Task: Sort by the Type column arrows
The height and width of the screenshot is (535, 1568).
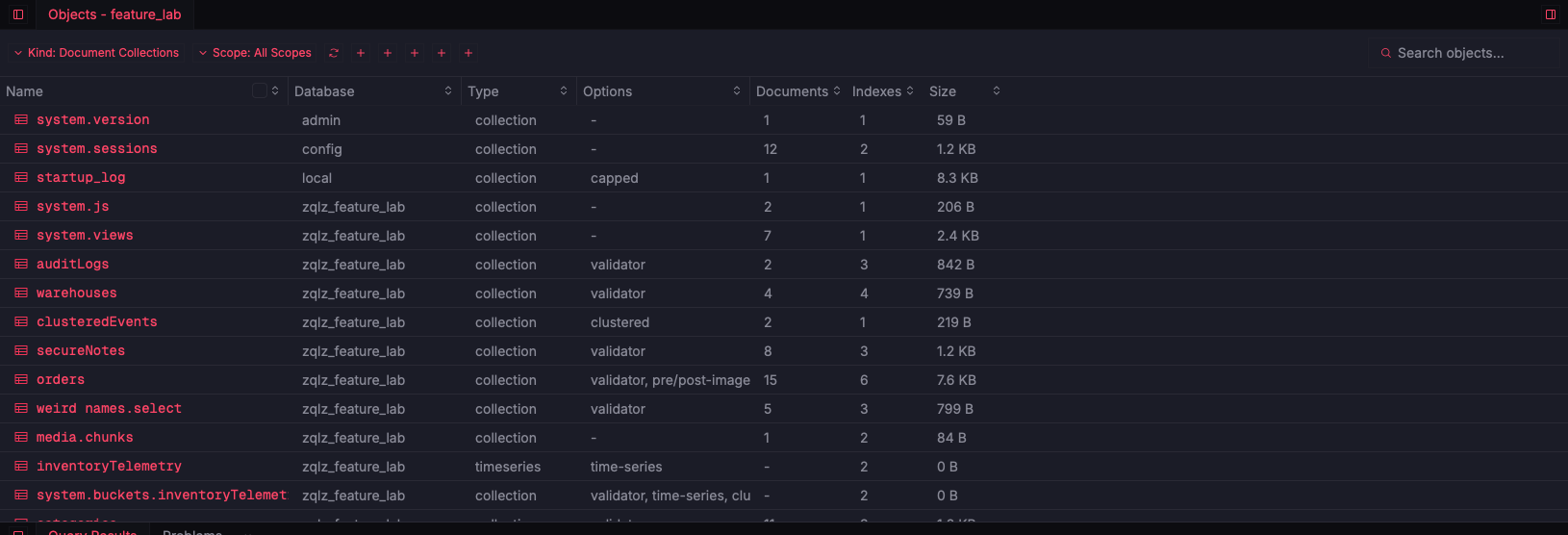Action: coord(564,90)
